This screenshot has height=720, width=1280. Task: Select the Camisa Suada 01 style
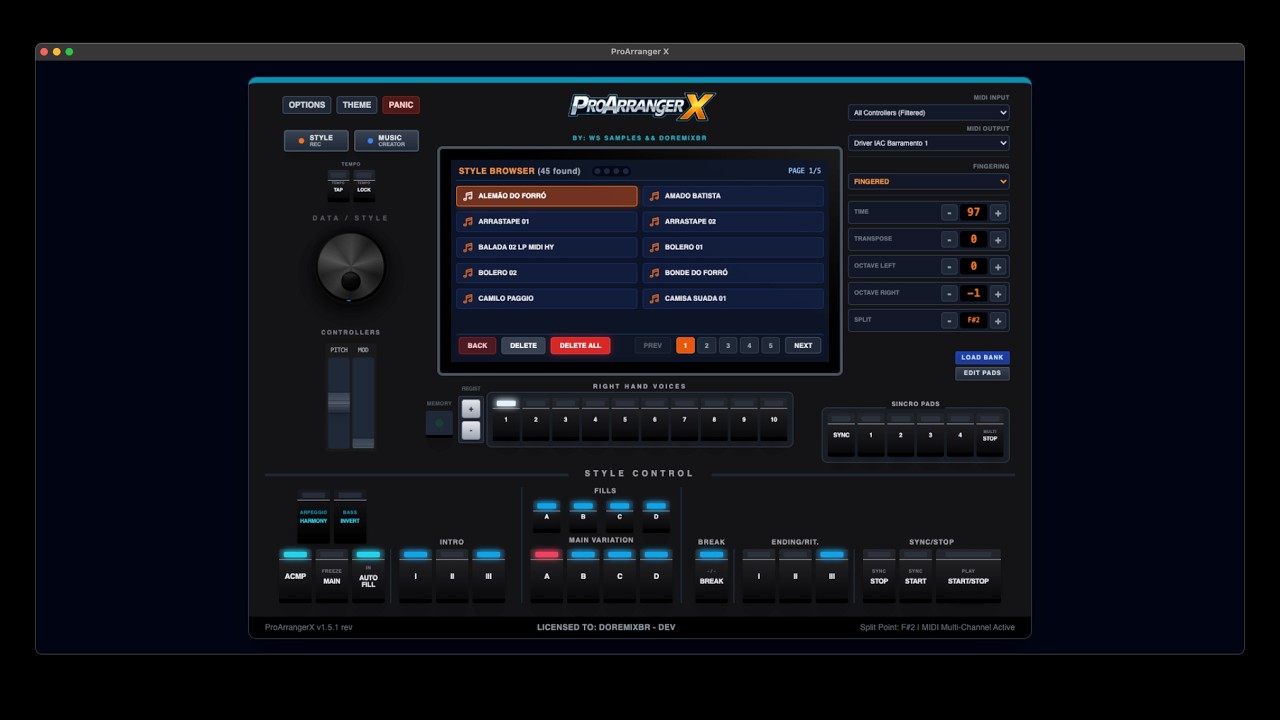coord(733,298)
